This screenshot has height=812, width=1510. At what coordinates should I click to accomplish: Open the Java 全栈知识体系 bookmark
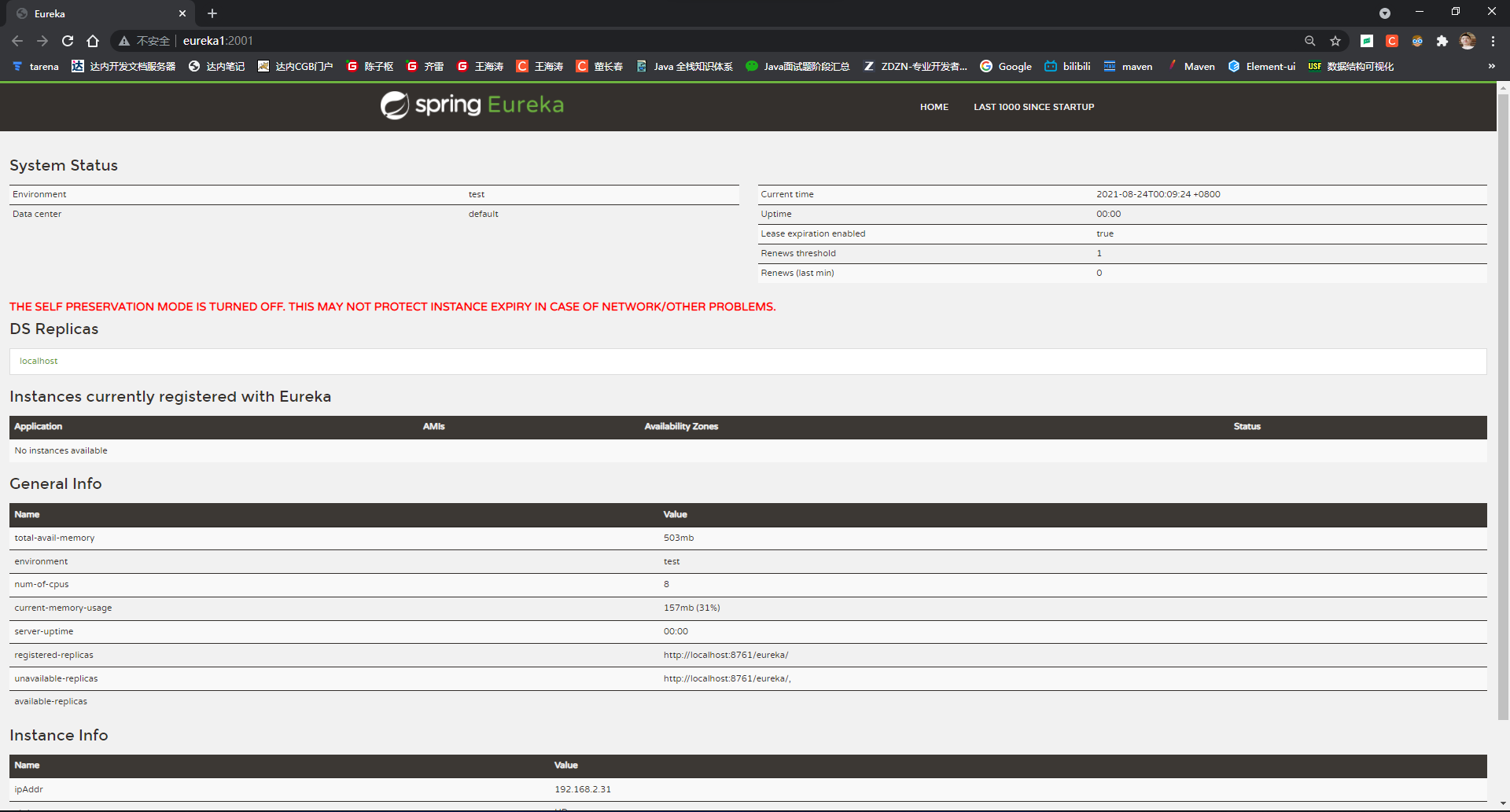pos(684,66)
